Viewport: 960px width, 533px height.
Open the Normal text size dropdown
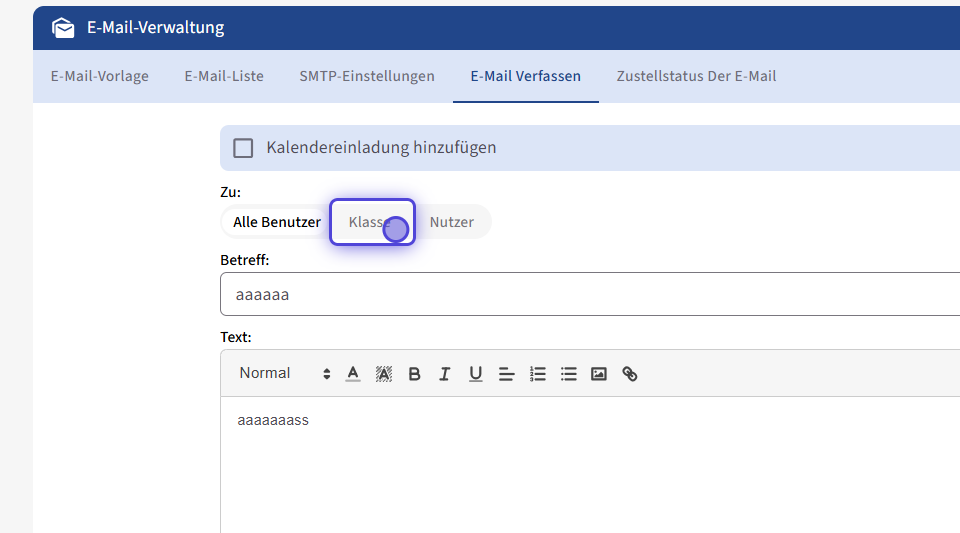pos(284,374)
